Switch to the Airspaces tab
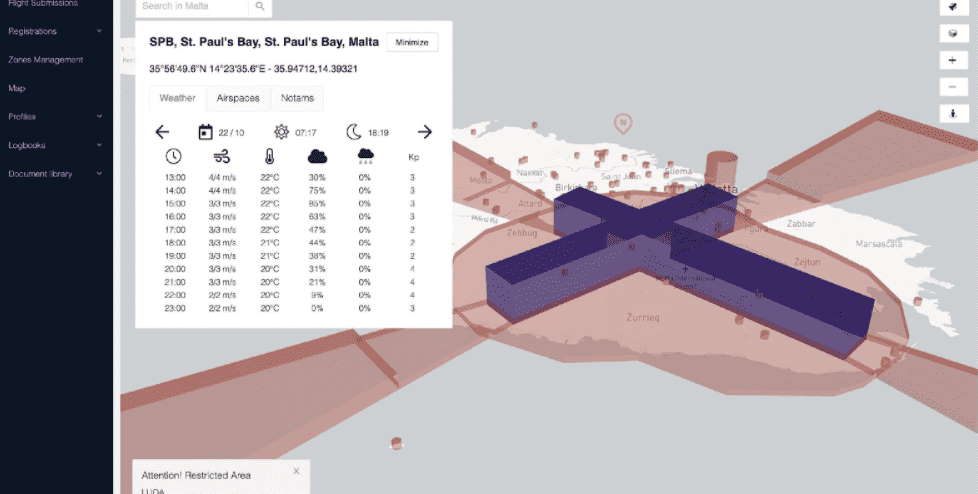Screen dimensions: 978x494 (238, 98)
